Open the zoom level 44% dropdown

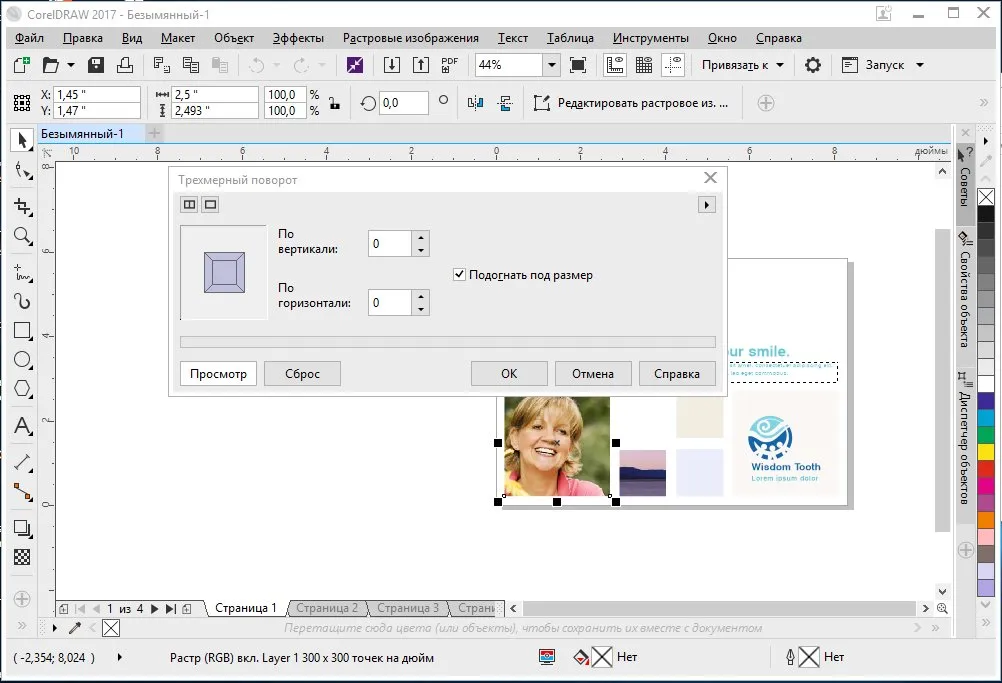551,65
